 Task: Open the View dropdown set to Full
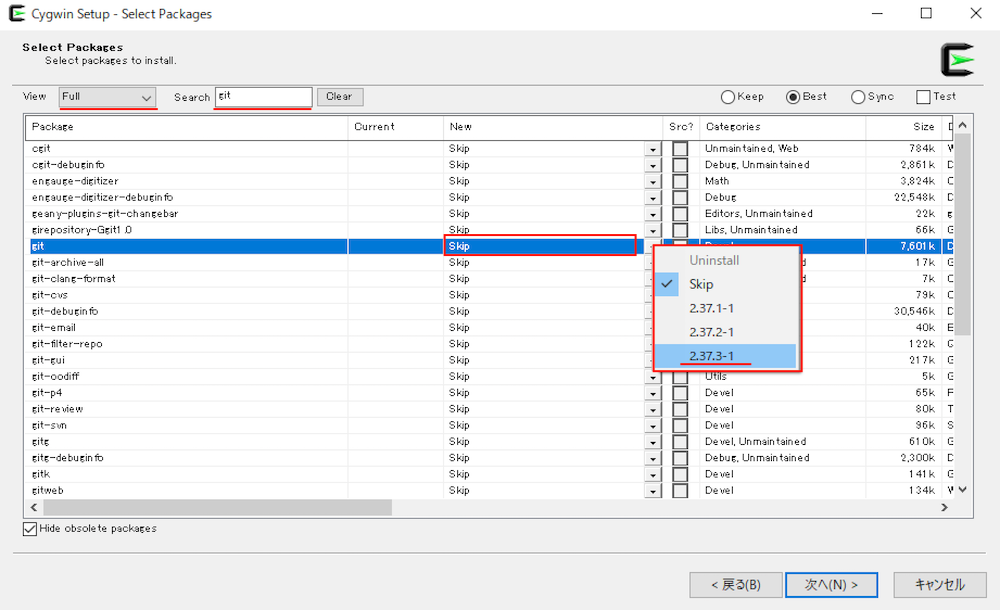pos(107,97)
